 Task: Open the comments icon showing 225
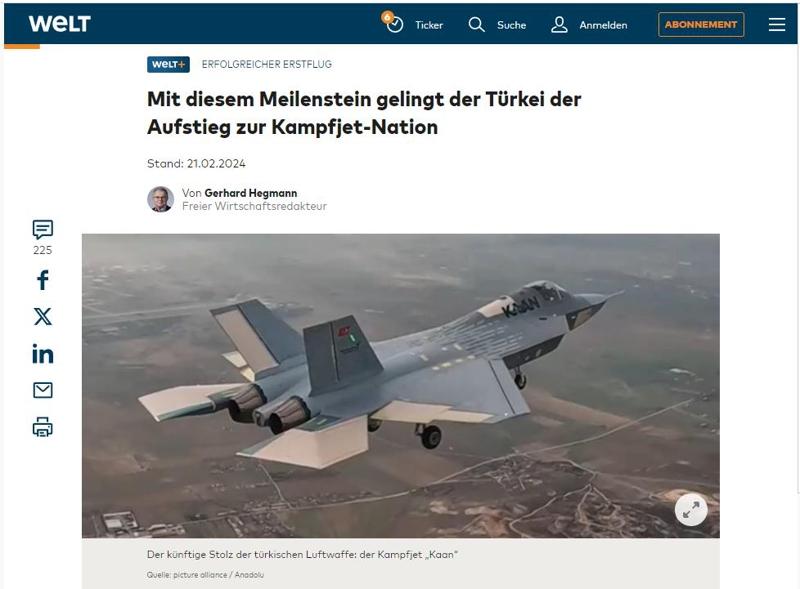click(x=42, y=230)
